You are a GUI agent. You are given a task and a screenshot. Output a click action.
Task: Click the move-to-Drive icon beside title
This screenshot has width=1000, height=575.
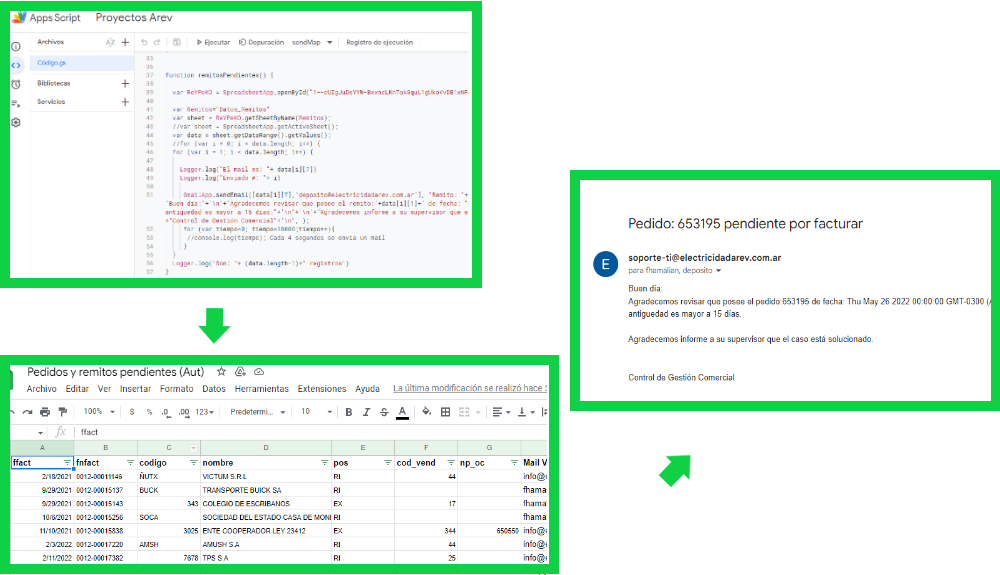[x=240, y=372]
